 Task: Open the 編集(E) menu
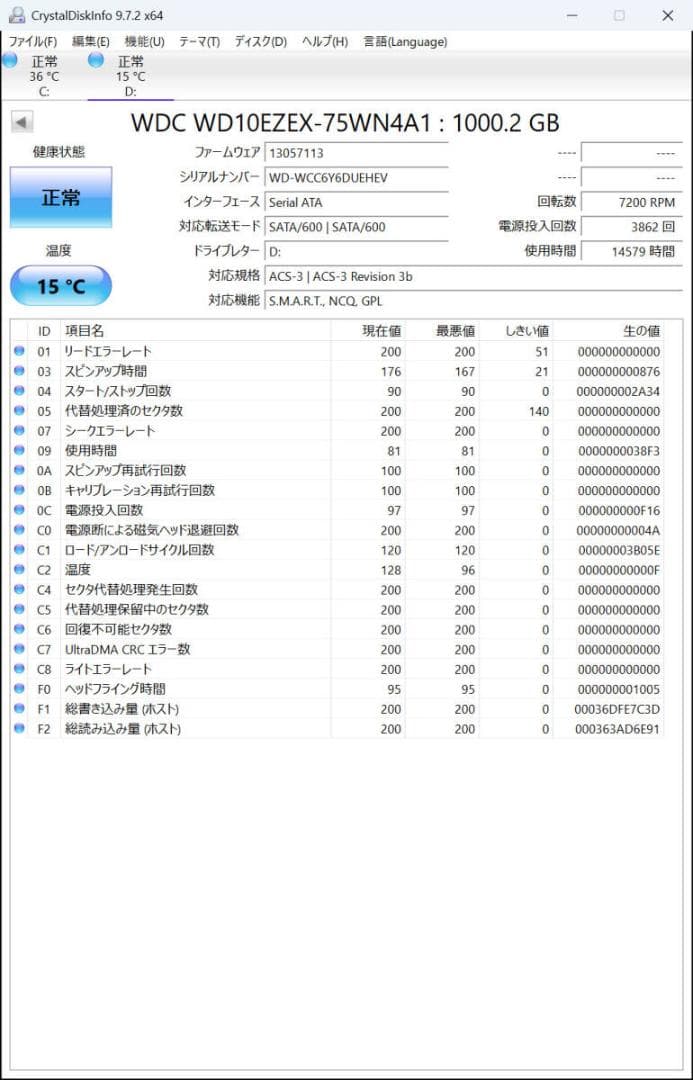90,41
